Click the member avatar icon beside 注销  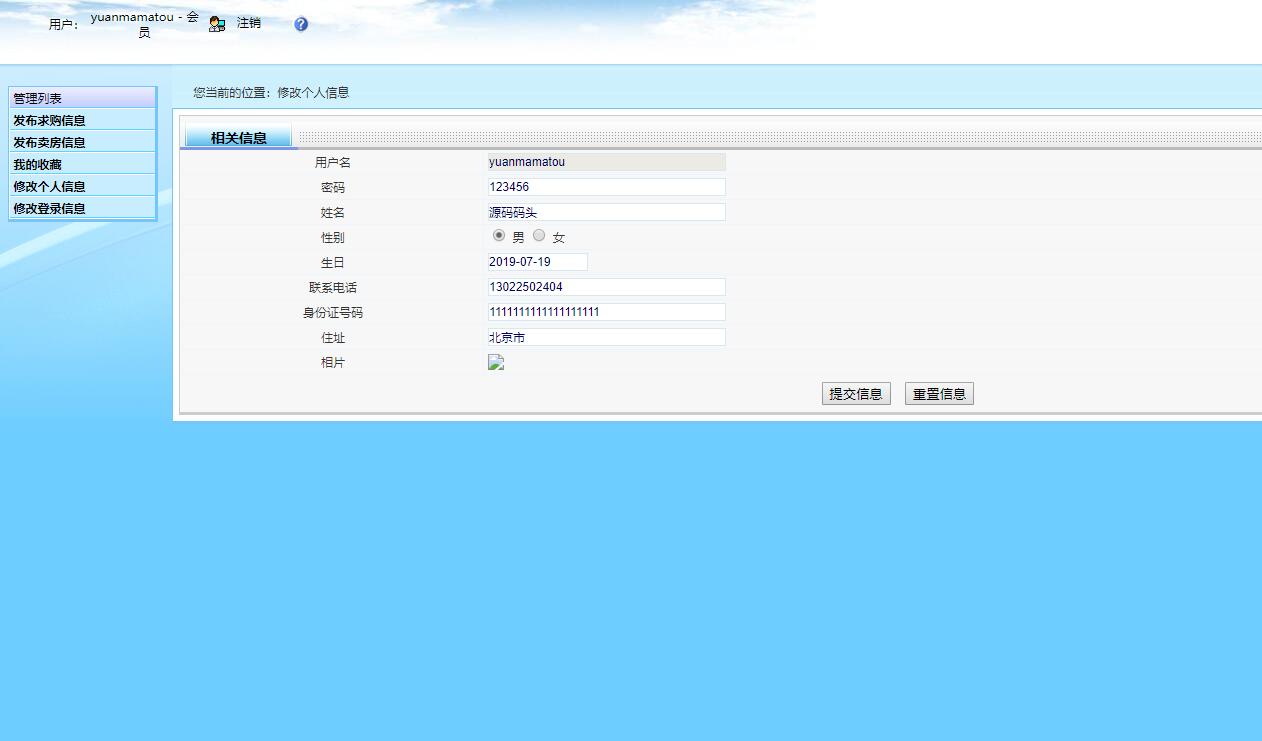point(216,22)
